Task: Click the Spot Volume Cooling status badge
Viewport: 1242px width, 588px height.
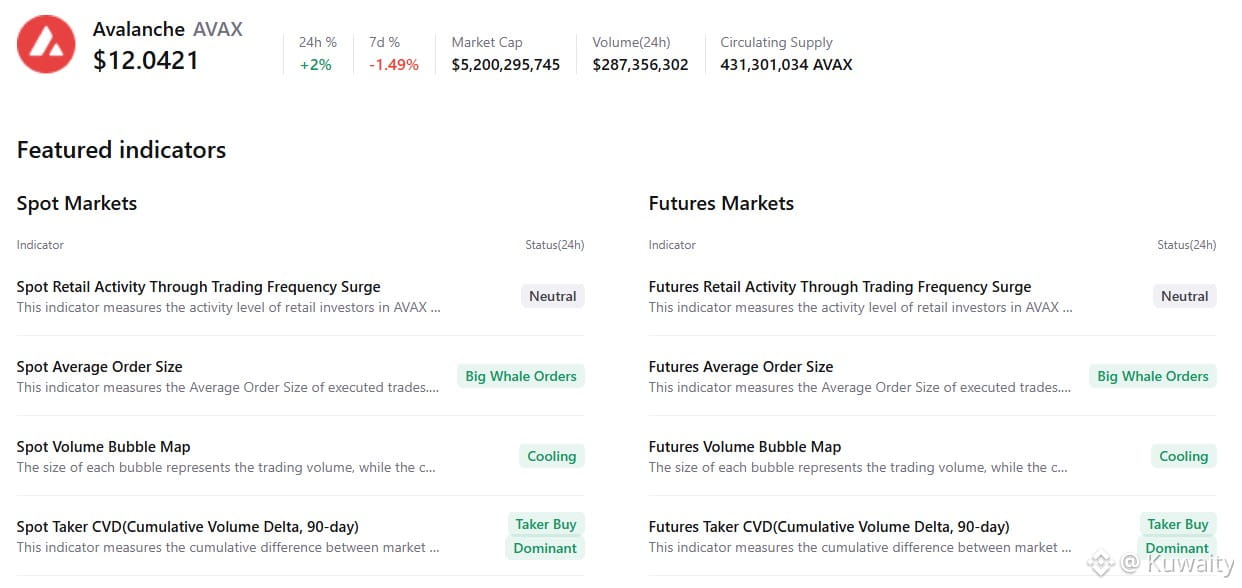Action: coord(551,456)
